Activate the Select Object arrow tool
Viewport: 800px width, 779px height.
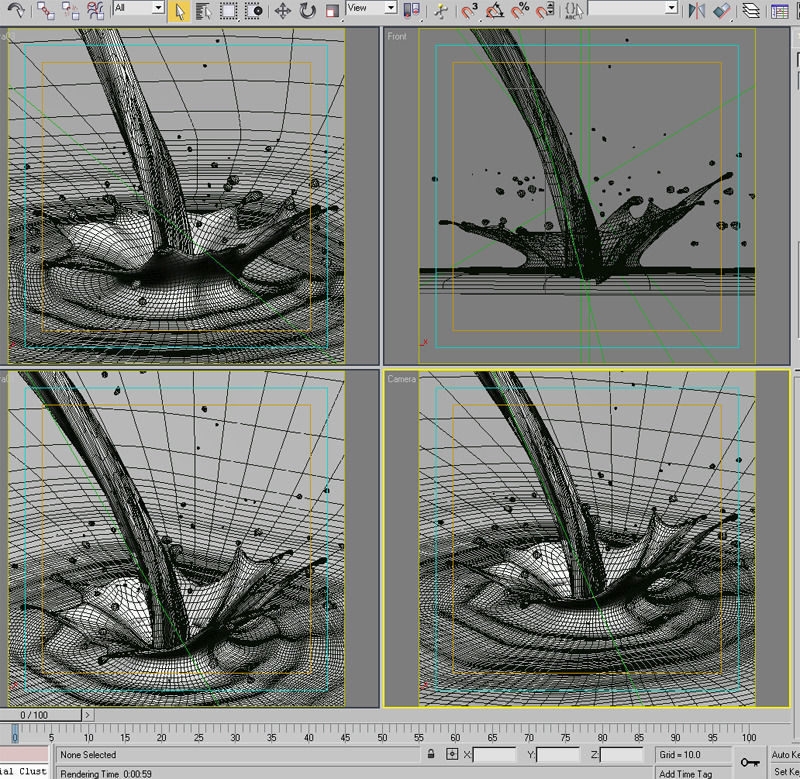[179, 11]
